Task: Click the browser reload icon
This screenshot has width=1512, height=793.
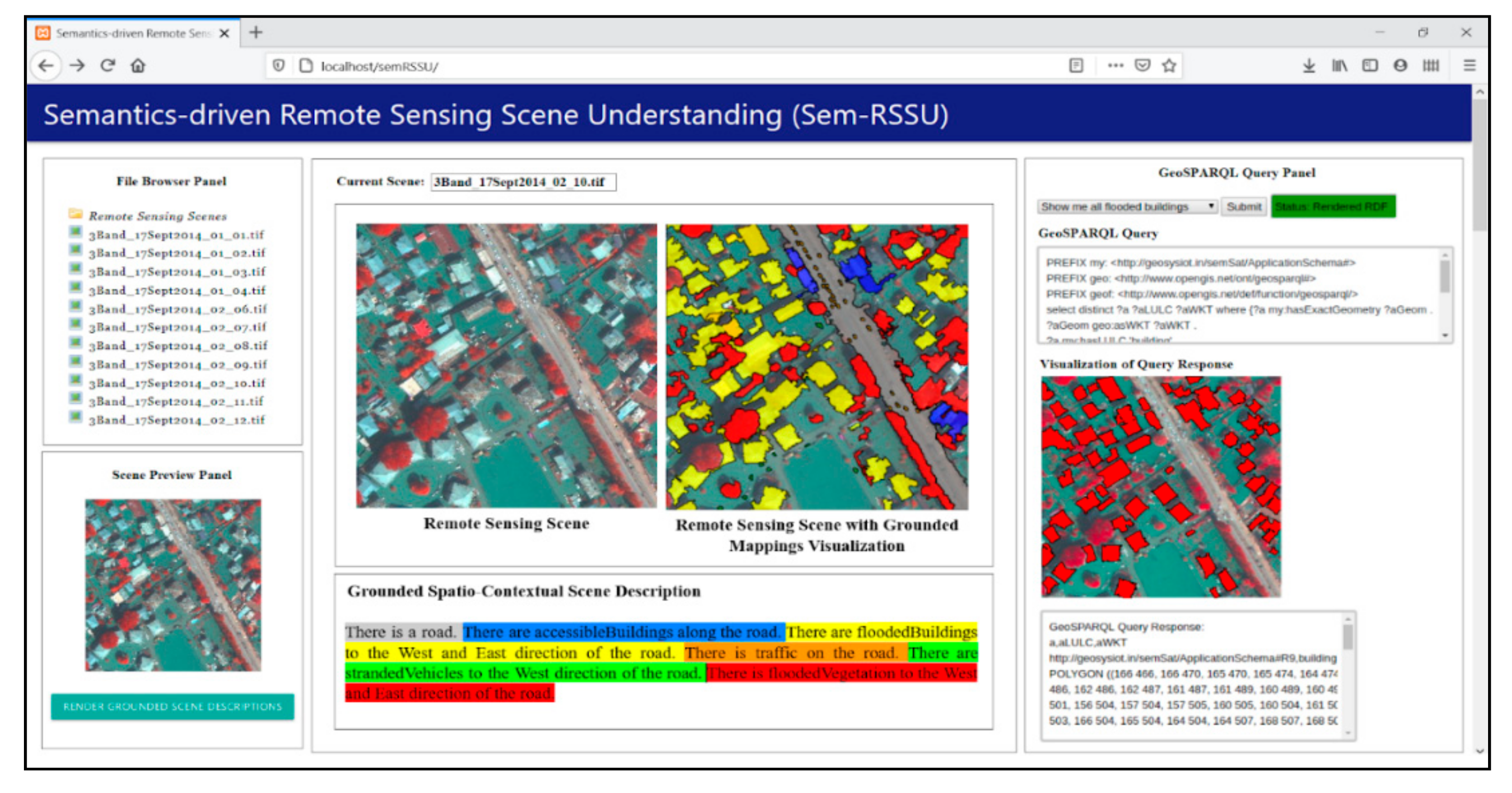Action: tap(107, 65)
